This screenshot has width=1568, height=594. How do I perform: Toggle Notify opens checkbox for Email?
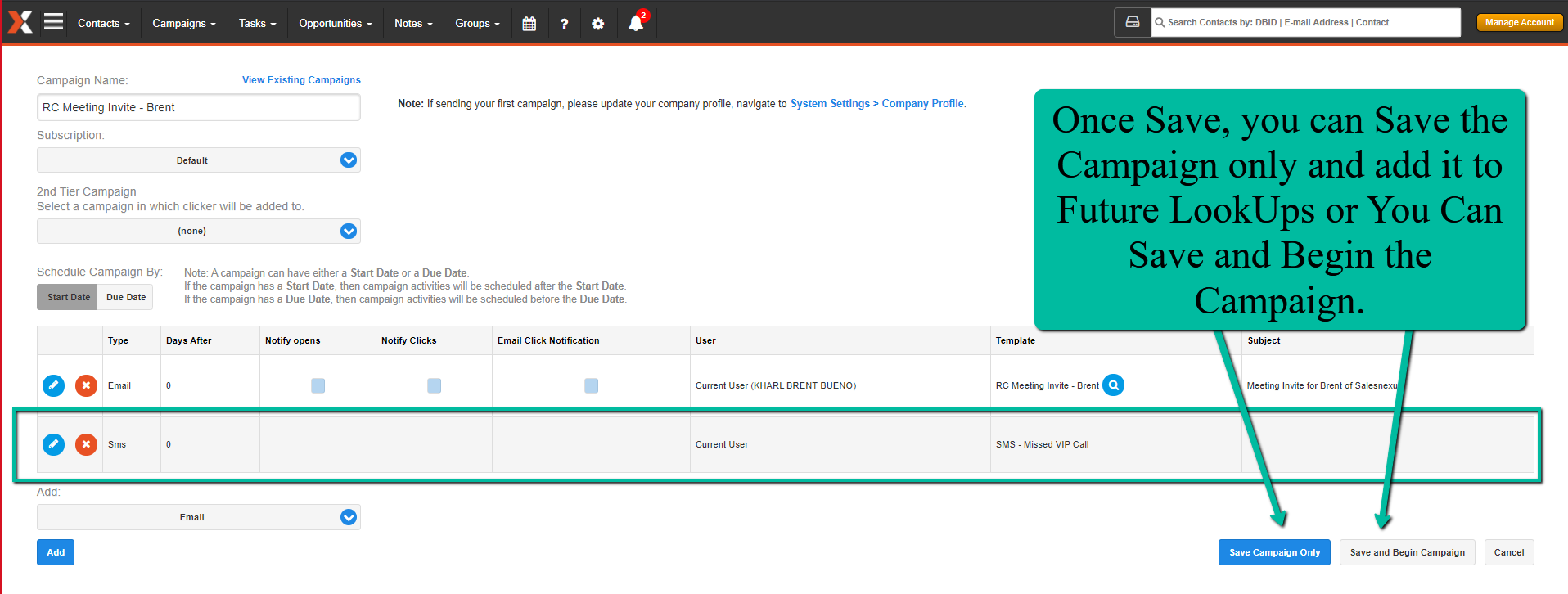(318, 385)
